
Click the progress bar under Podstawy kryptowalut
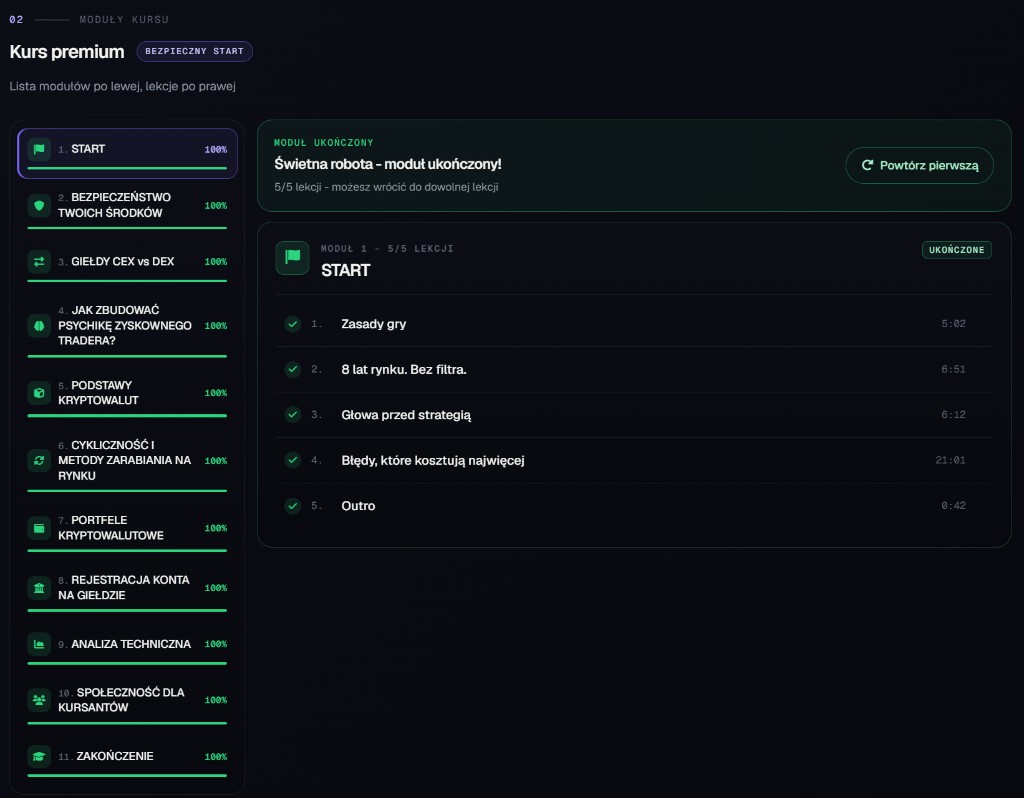[x=127, y=415]
